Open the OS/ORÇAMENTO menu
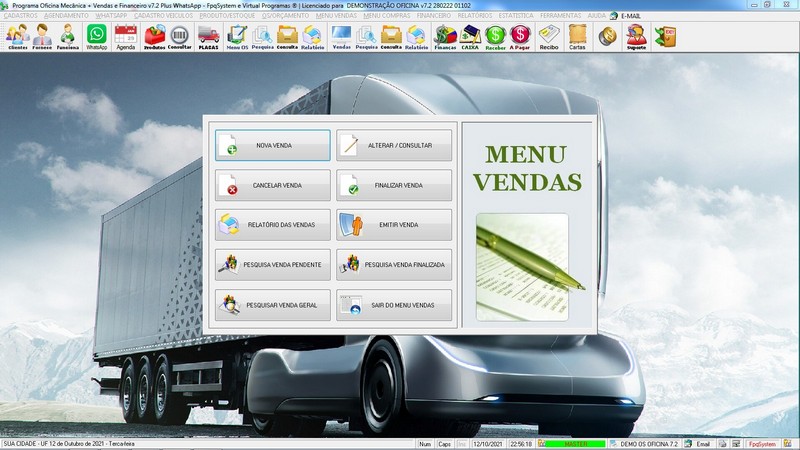 pyautogui.click(x=285, y=16)
